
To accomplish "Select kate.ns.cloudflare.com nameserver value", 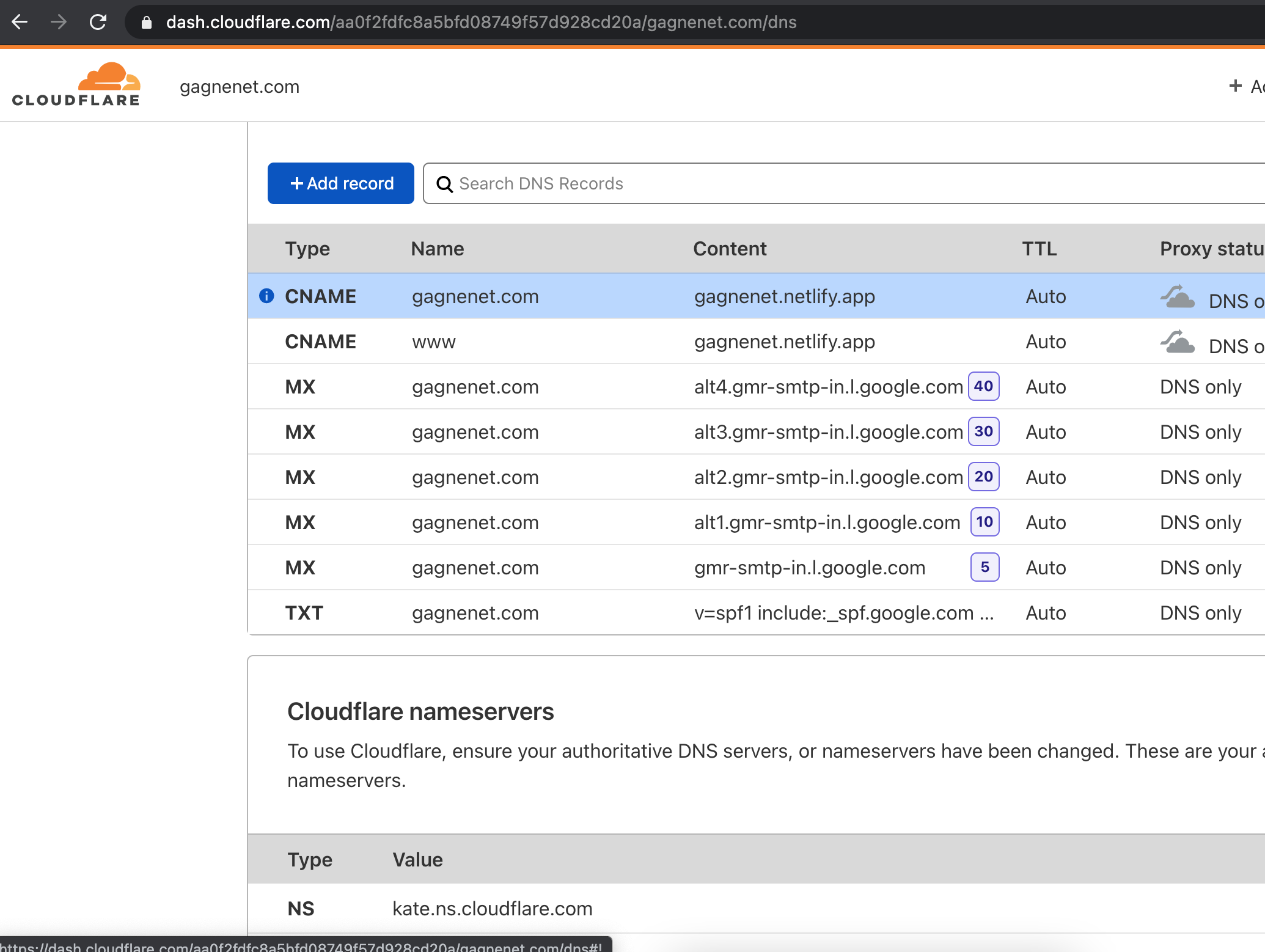I will (x=493, y=909).
